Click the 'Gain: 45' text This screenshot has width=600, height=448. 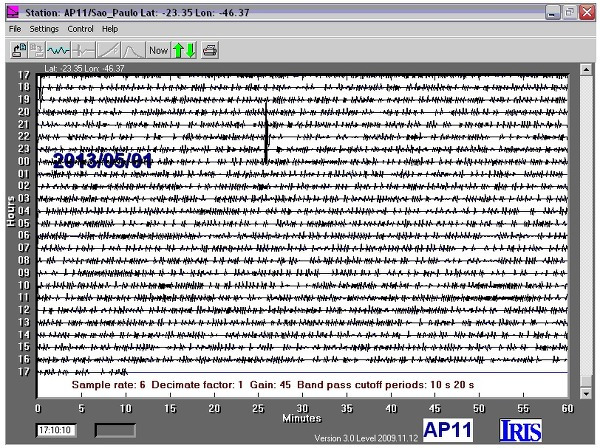click(270, 384)
